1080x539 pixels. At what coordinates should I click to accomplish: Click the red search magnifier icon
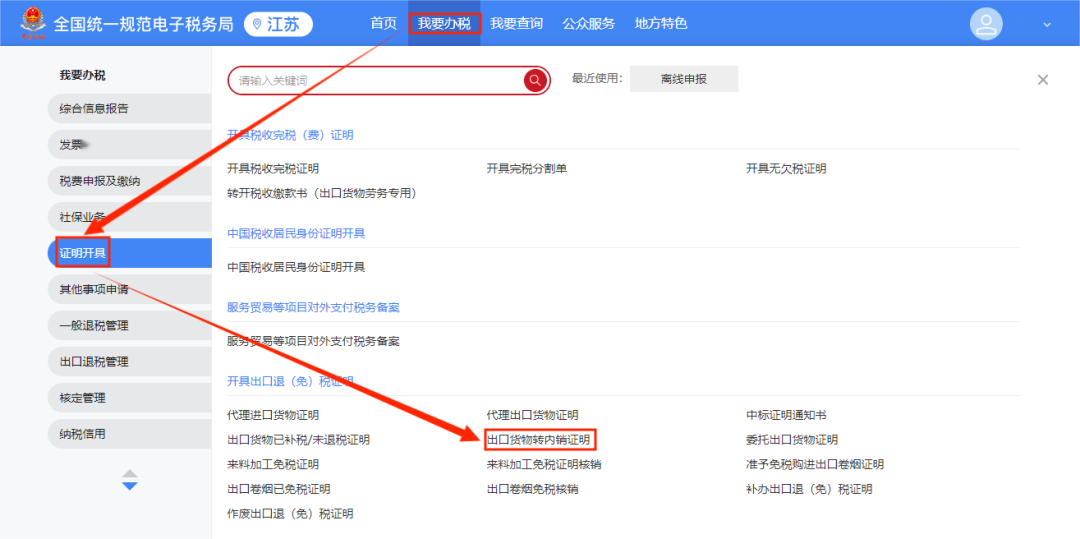pyautogui.click(x=535, y=80)
